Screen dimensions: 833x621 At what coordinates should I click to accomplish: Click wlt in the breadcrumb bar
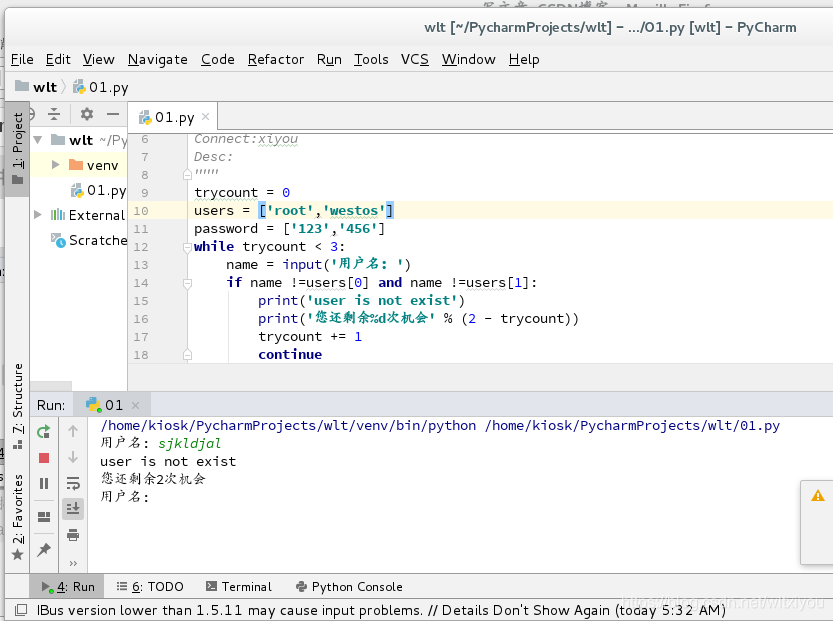(x=37, y=87)
